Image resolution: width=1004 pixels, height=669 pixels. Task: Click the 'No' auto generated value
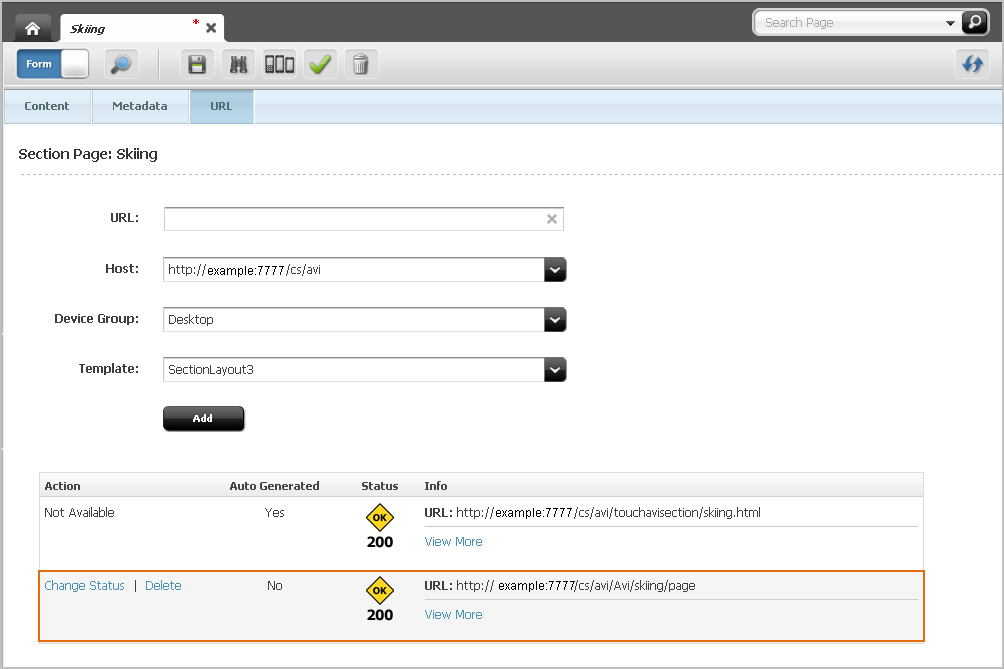click(x=275, y=586)
